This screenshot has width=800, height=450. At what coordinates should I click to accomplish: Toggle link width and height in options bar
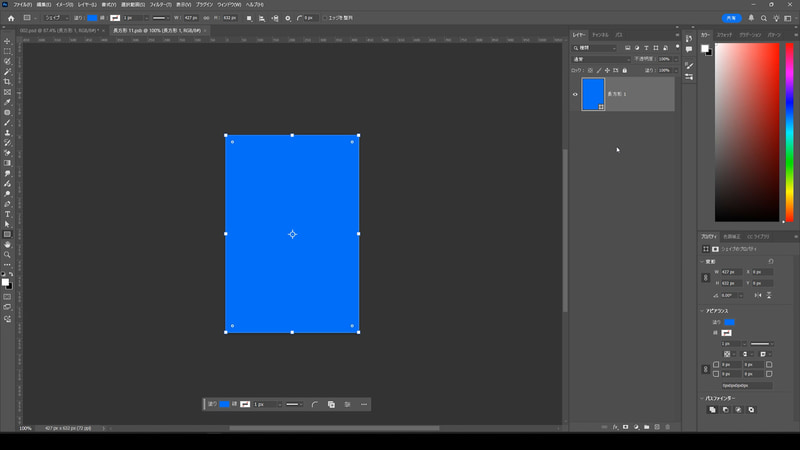tap(207, 18)
